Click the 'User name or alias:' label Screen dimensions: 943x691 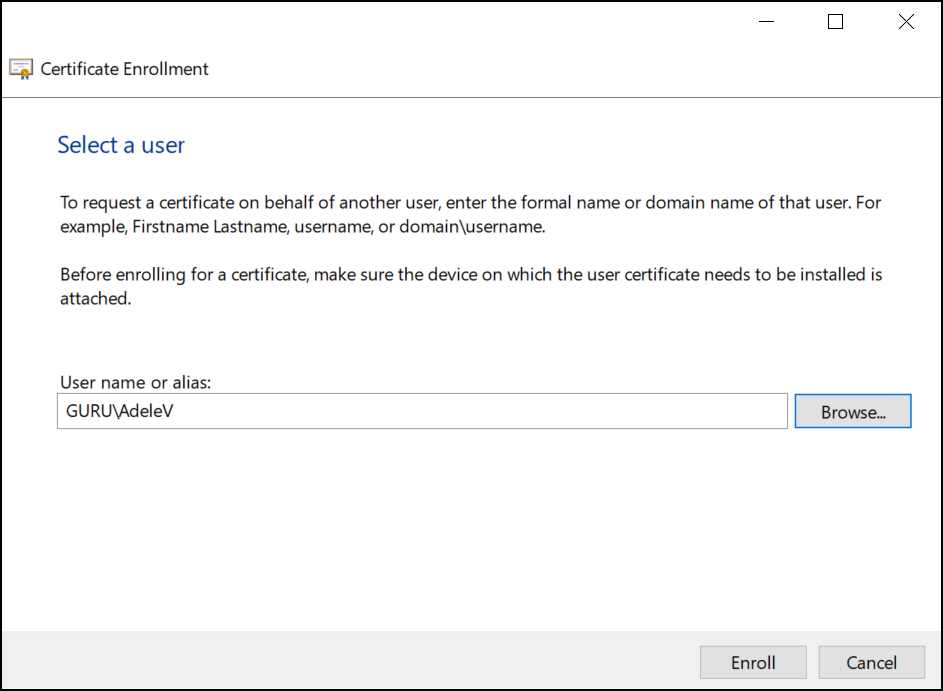pos(135,382)
